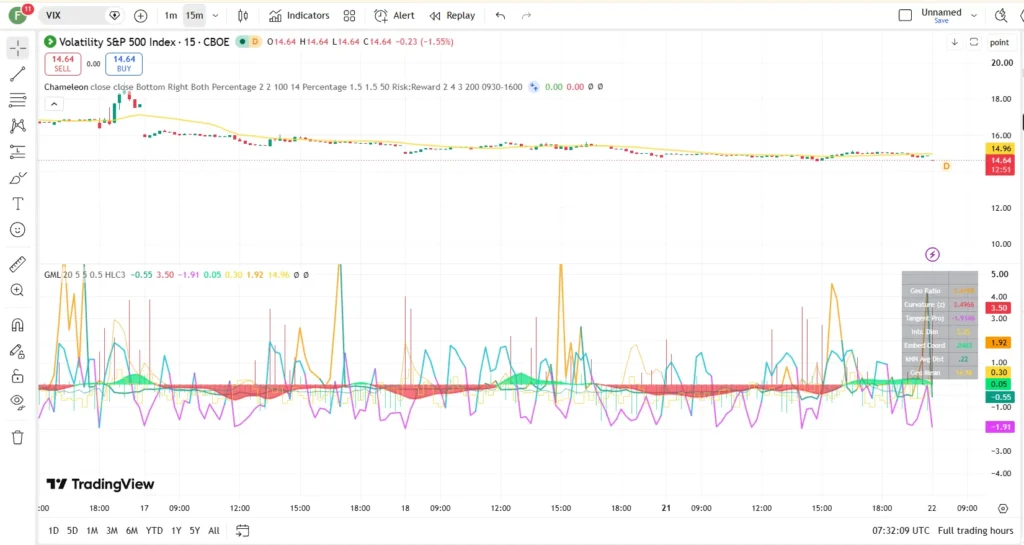Image resolution: width=1024 pixels, height=545 pixels.
Task: Toggle stay in drawing mode
Action: coord(18,351)
